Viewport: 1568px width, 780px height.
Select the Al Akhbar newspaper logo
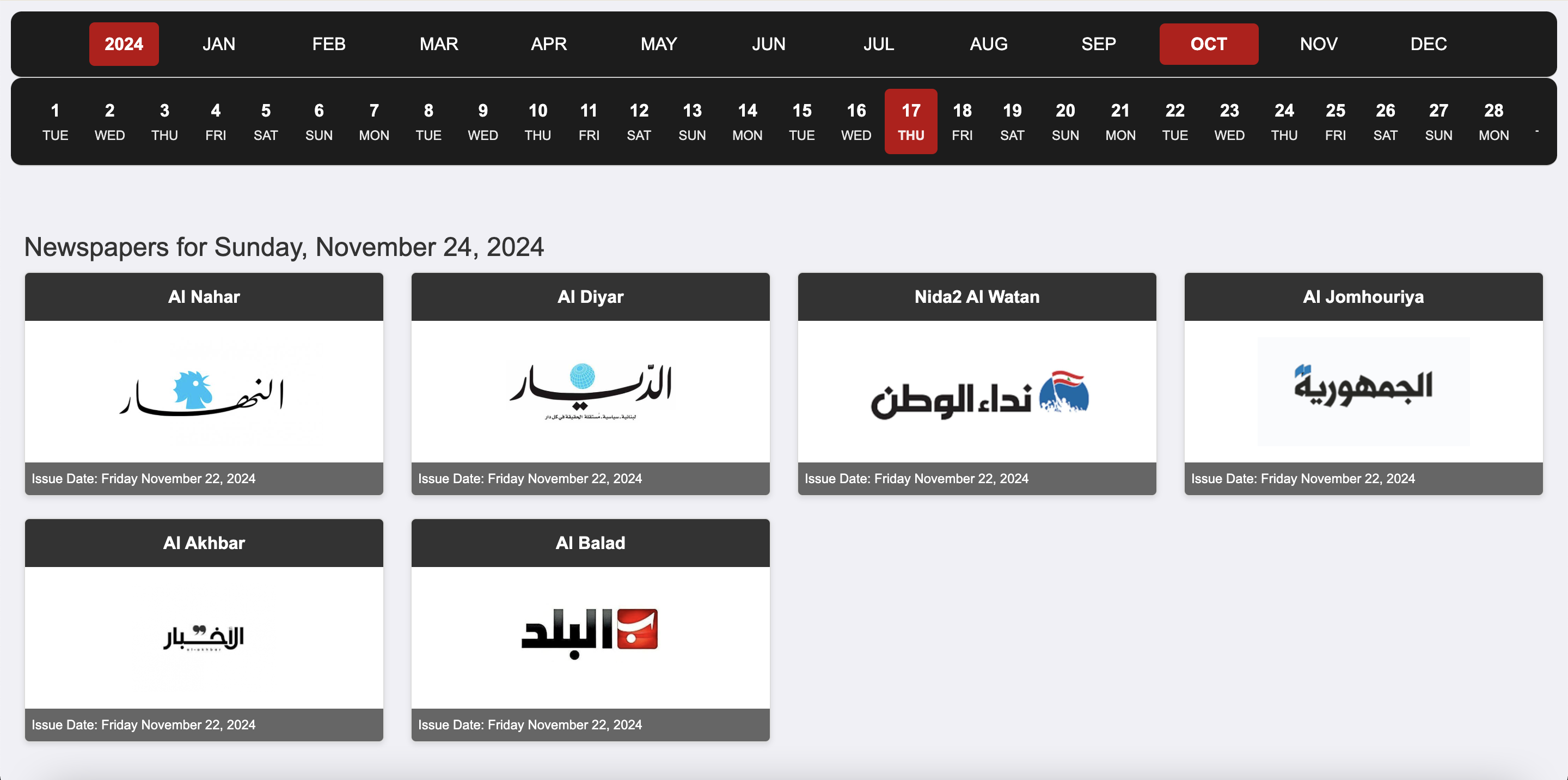pos(203,637)
